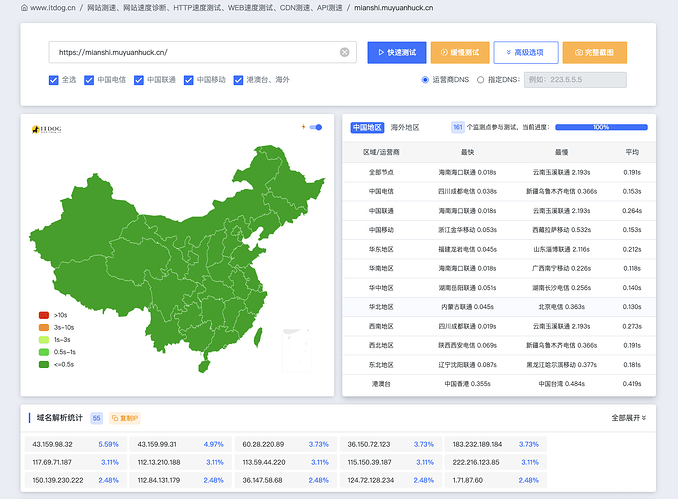Click the orange 3s-10s legend swatch
Image resolution: width=678 pixels, height=499 pixels.
44,327
